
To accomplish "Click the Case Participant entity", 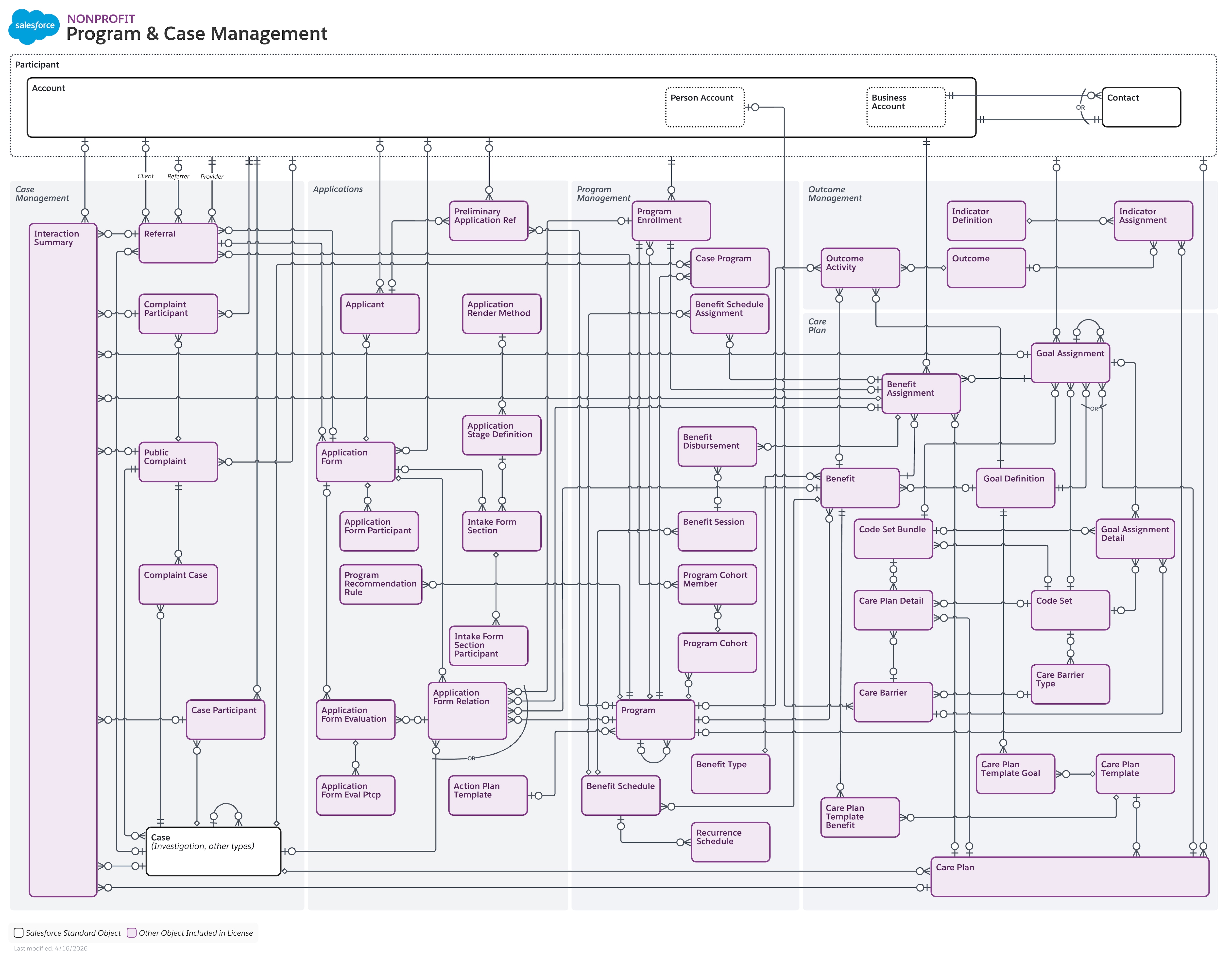I will coord(226,720).
